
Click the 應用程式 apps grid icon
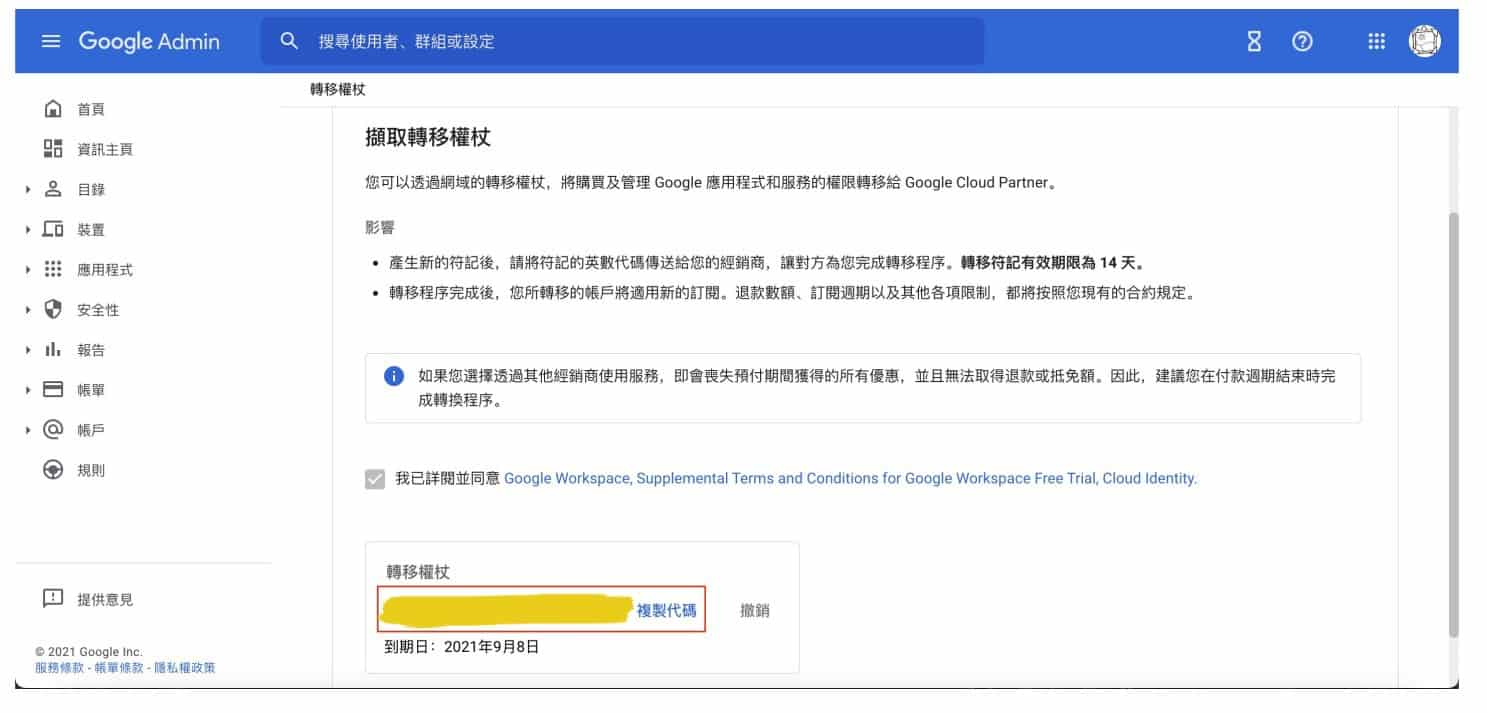[x=53, y=269]
